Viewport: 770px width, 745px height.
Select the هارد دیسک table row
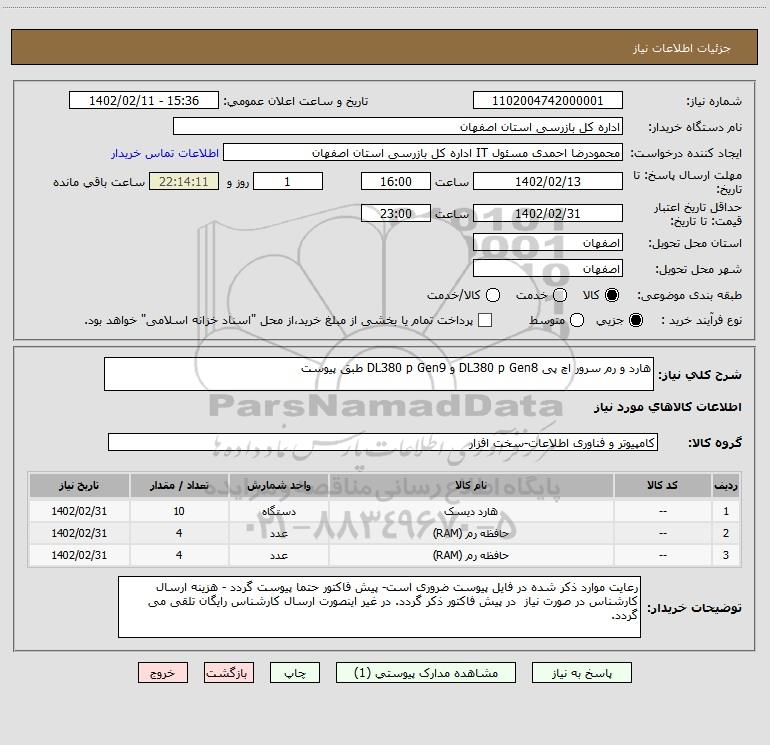click(385, 511)
